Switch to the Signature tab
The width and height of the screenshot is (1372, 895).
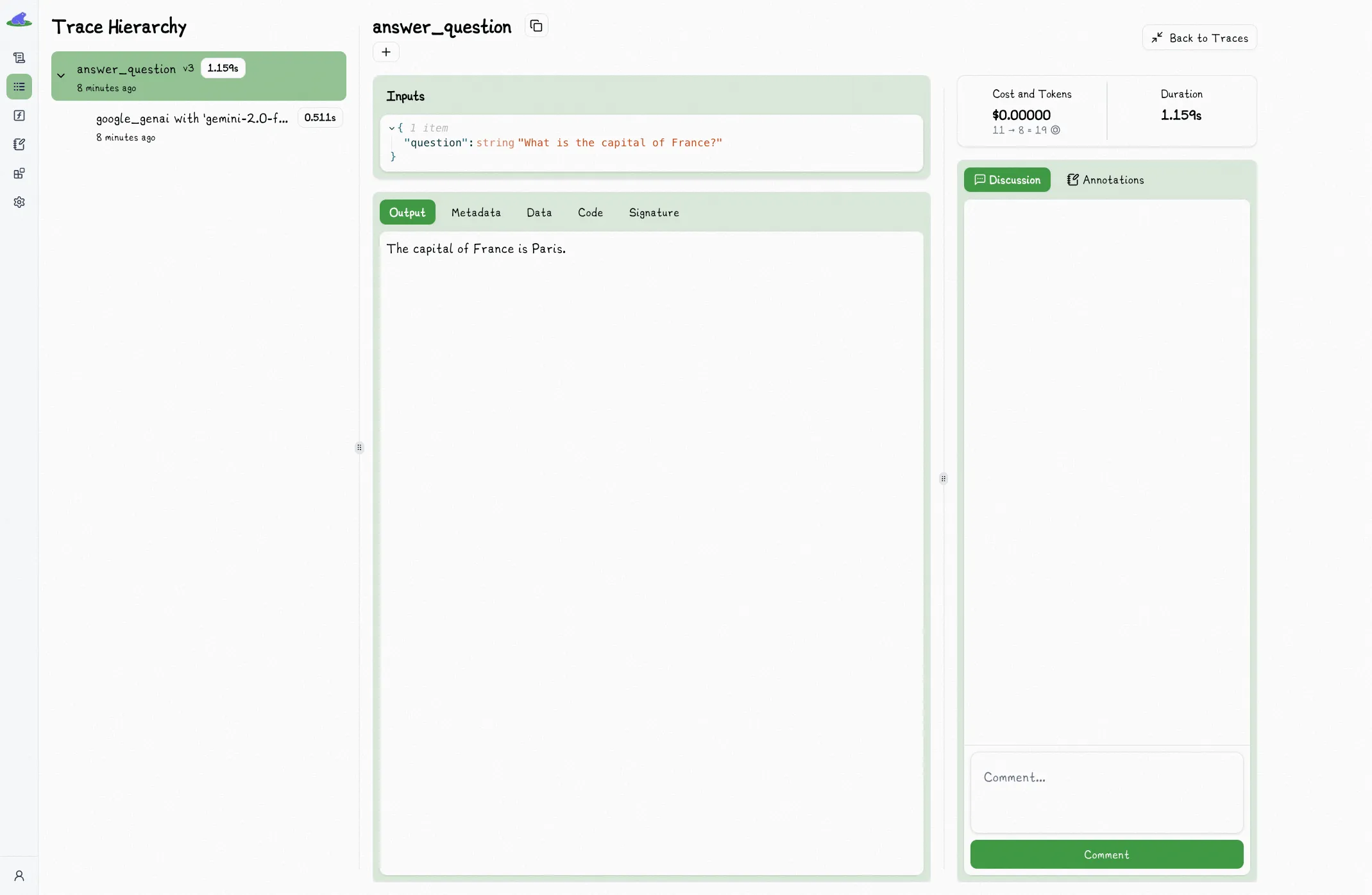[x=654, y=212]
